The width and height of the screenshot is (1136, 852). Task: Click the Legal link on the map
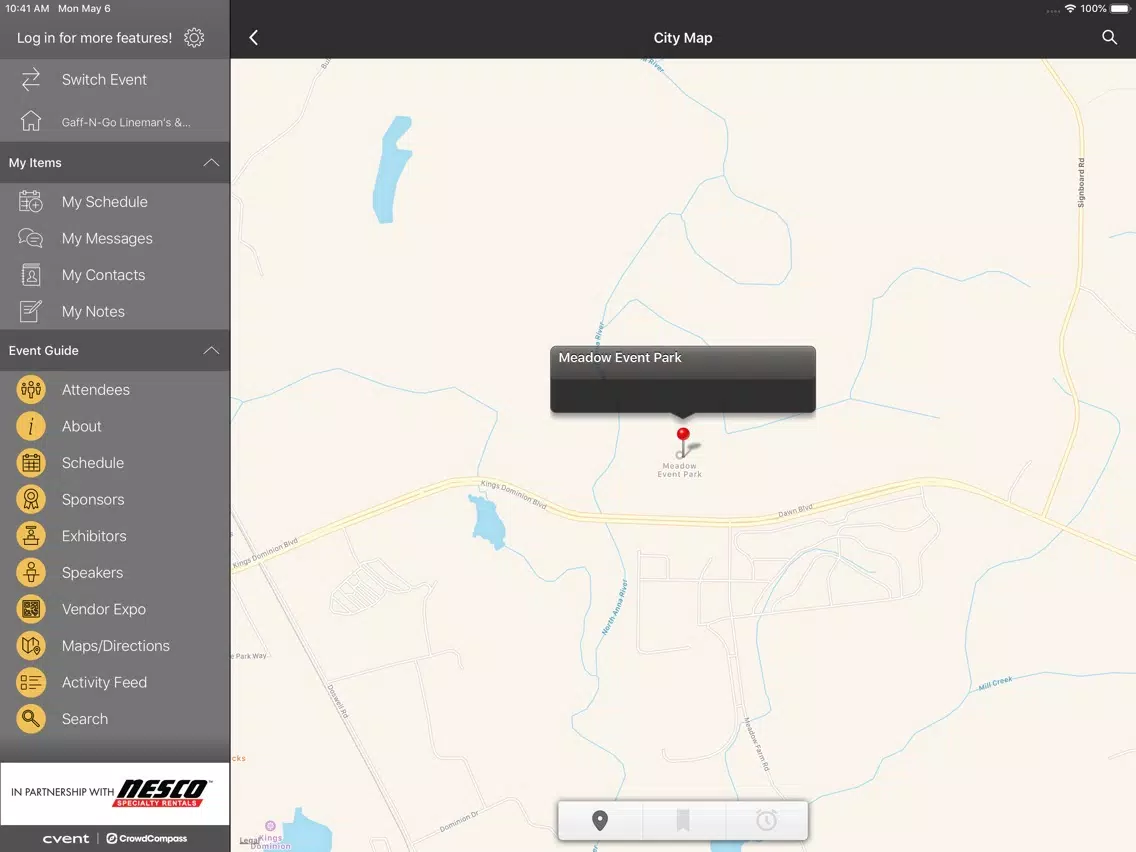click(x=248, y=840)
